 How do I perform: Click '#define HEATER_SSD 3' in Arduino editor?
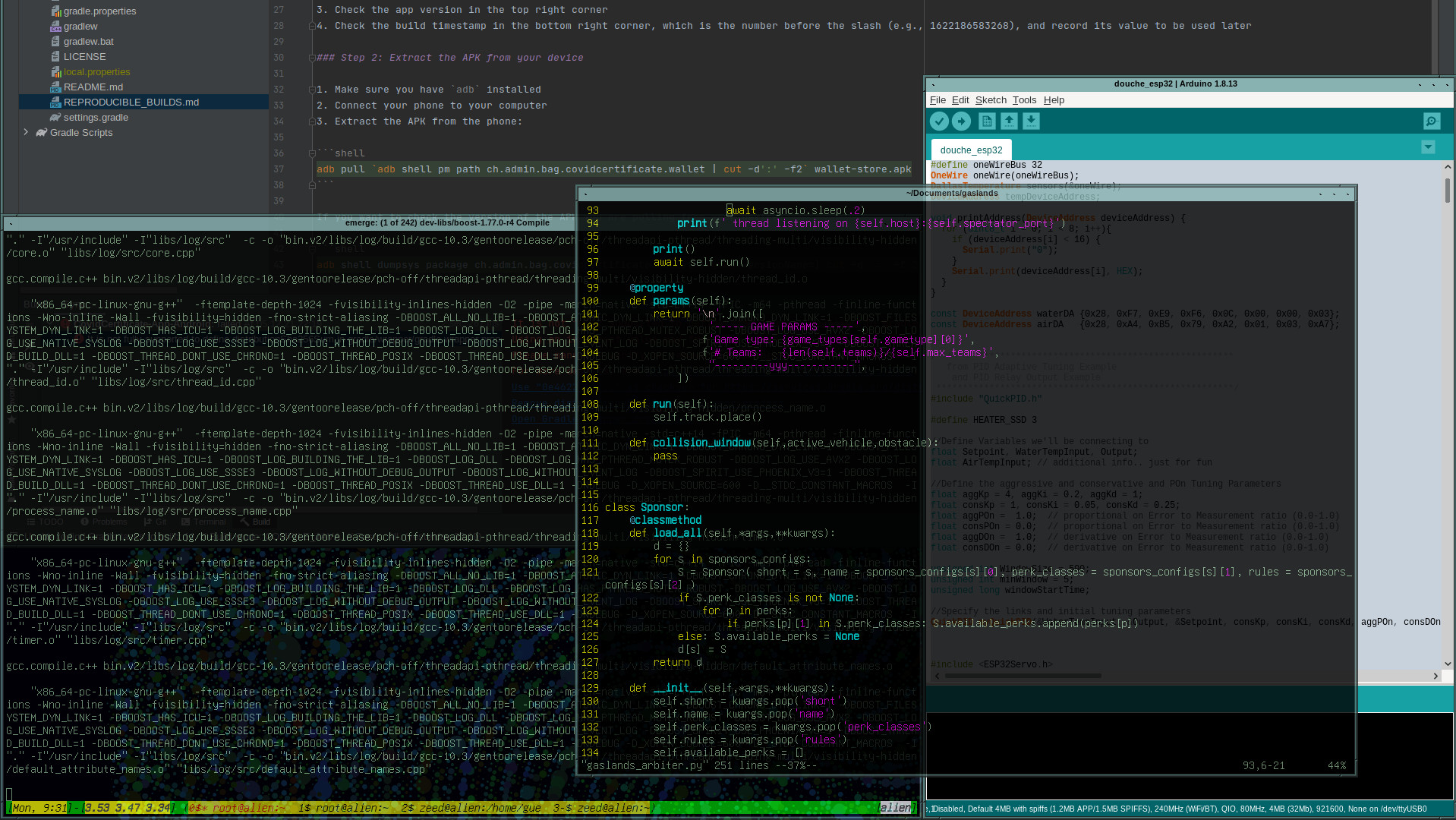(984, 420)
